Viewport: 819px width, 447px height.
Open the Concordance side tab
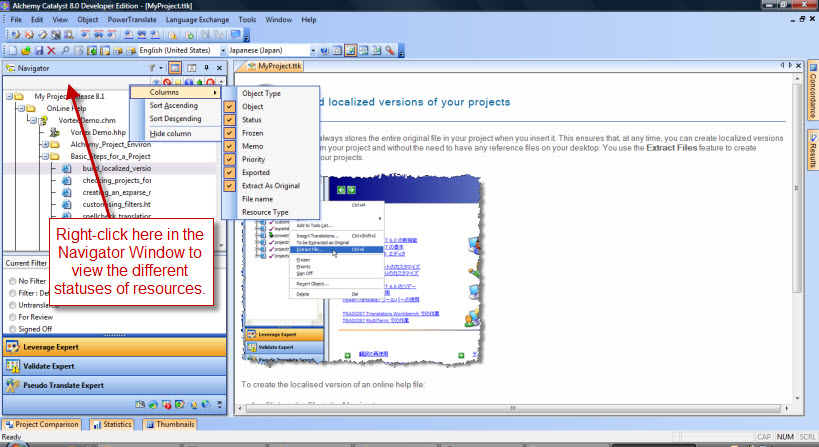click(x=813, y=90)
